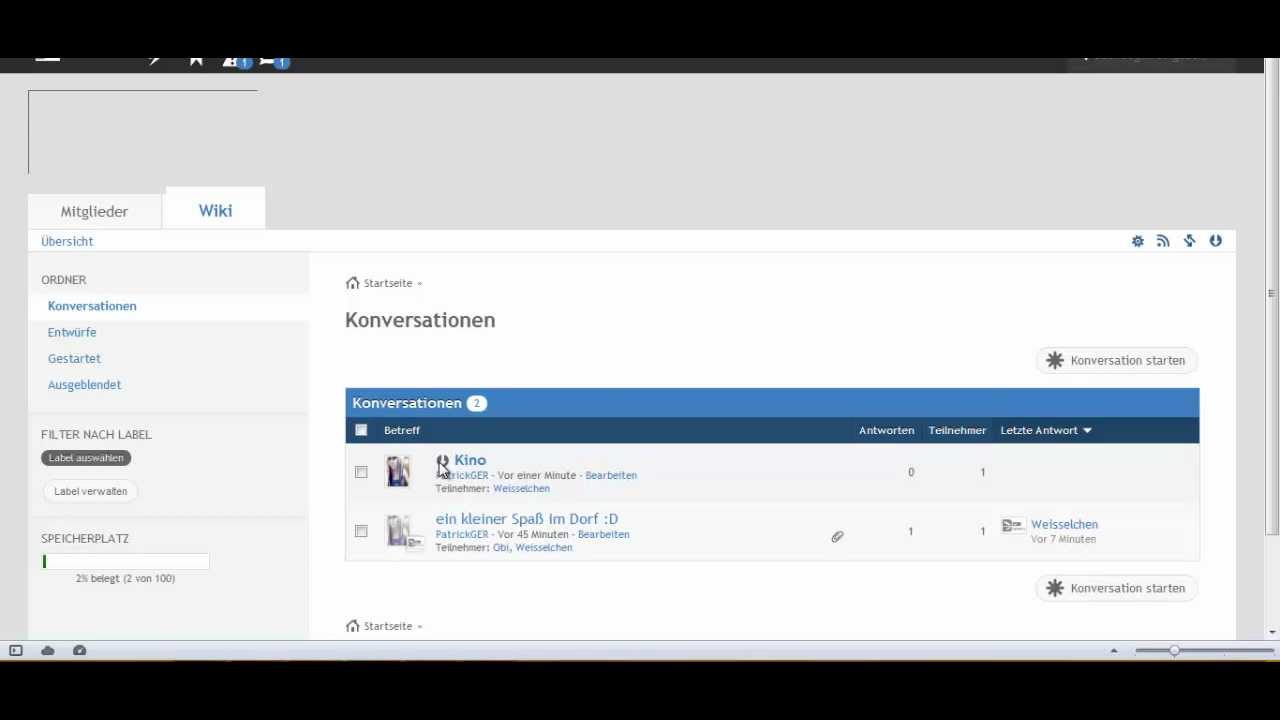Open the settings gear icon below the tabs
The image size is (1280, 720).
(1138, 241)
